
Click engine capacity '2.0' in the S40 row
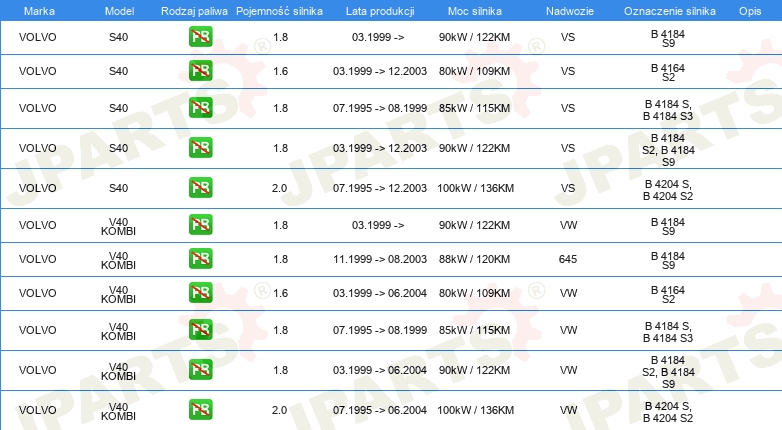[x=279, y=188]
